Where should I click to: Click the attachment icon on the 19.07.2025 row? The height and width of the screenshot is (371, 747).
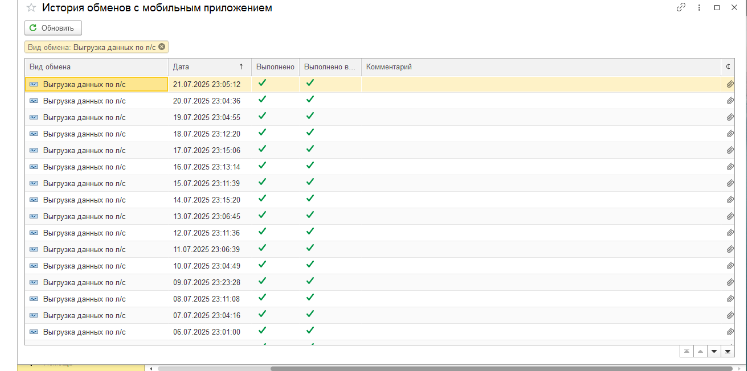730,117
